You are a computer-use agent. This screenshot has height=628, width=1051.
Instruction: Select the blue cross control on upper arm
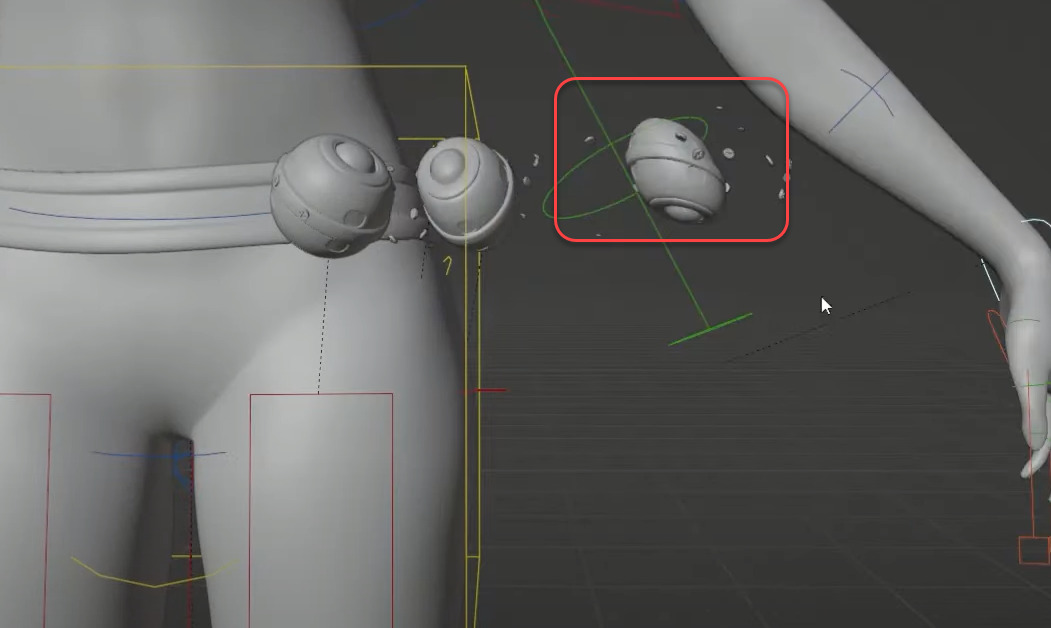pyautogui.click(x=867, y=98)
